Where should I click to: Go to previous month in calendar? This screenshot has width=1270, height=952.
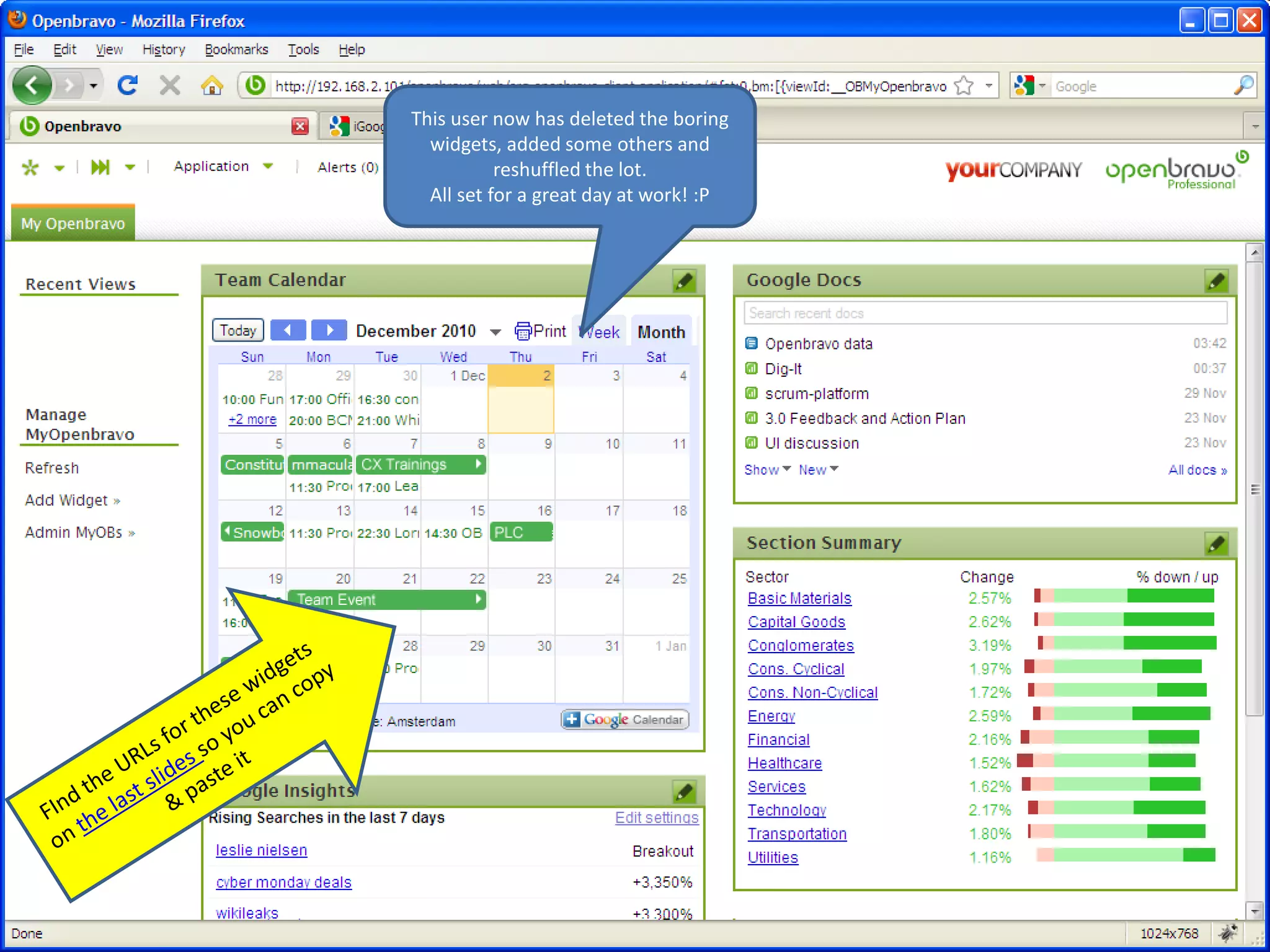tap(288, 330)
